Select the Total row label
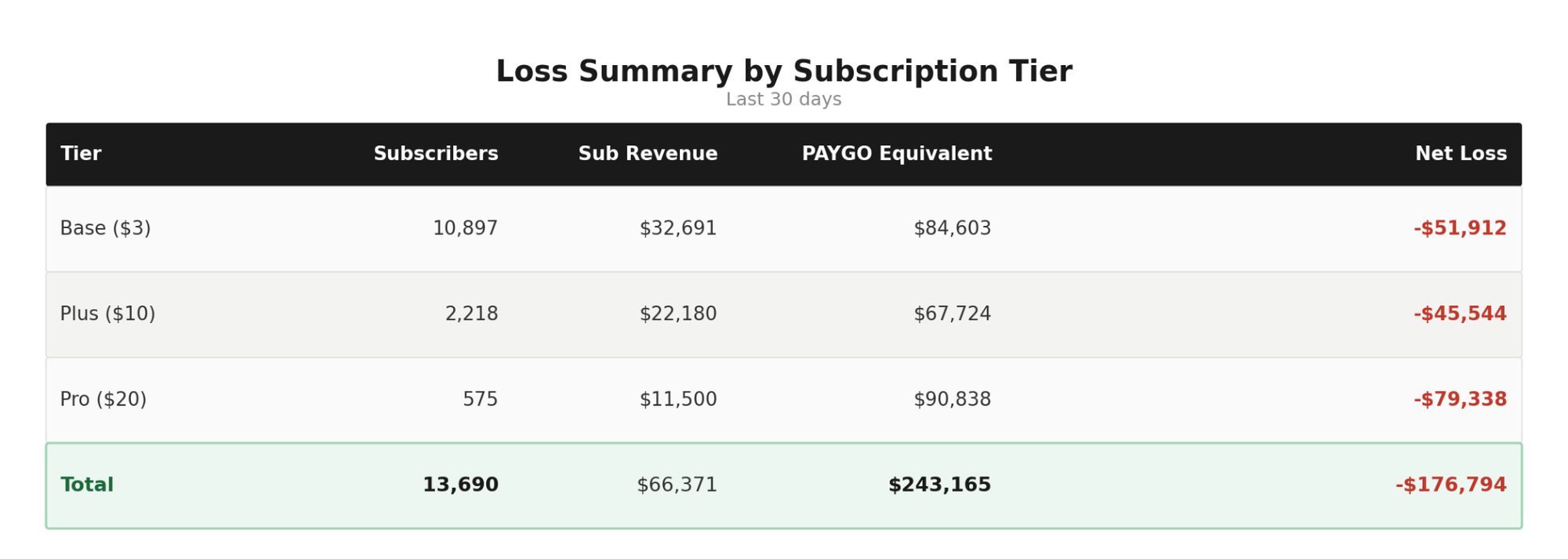 [x=87, y=485]
